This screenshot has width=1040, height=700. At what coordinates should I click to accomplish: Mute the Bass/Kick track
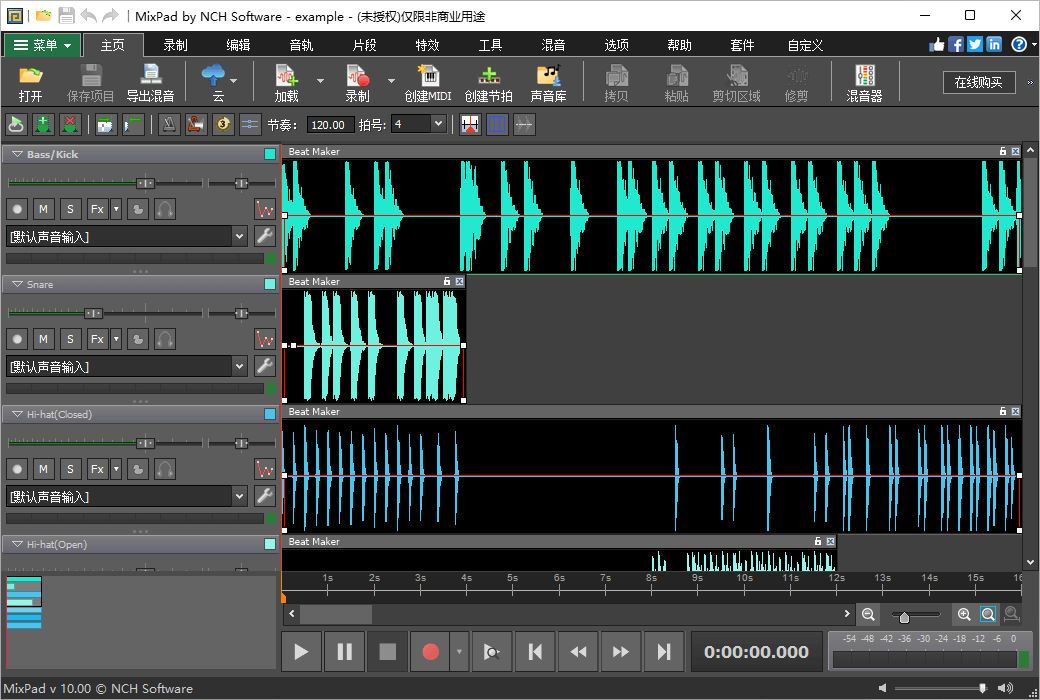(43, 209)
